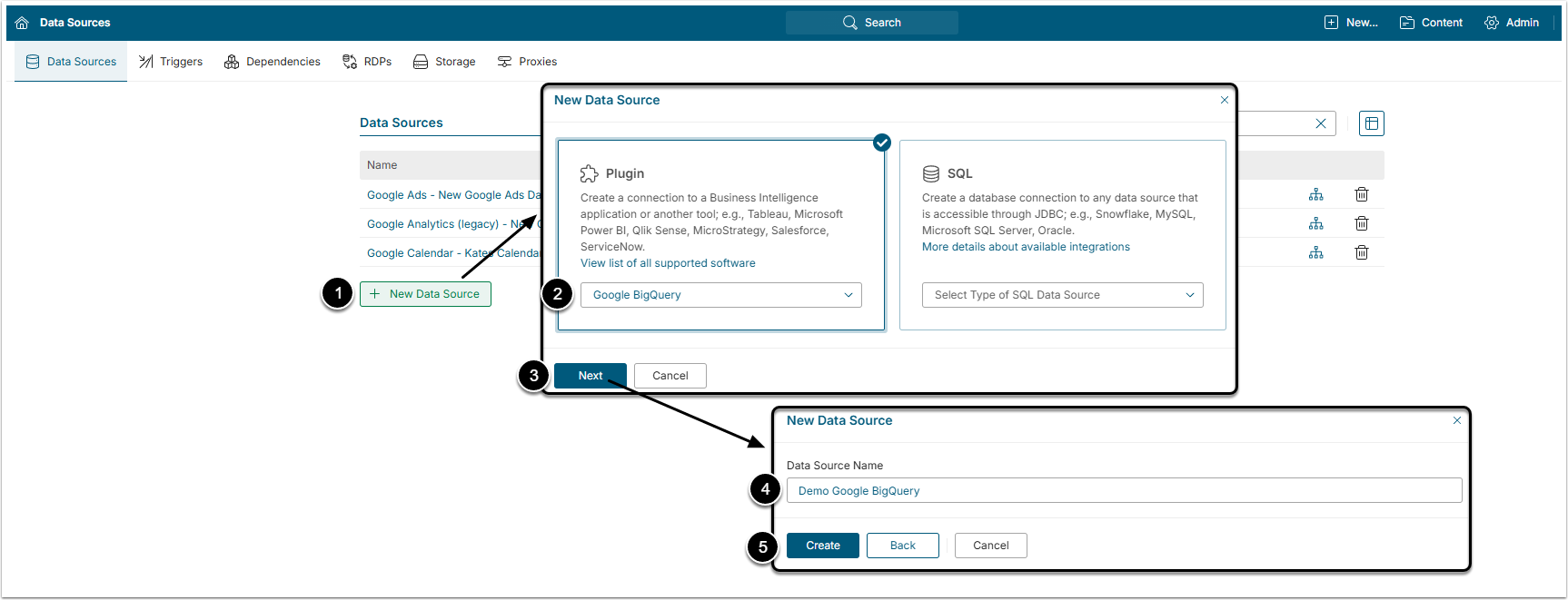Image resolution: width=1568 pixels, height=600 pixels.
Task: Clear the search filter X icon
Action: [x=1321, y=123]
